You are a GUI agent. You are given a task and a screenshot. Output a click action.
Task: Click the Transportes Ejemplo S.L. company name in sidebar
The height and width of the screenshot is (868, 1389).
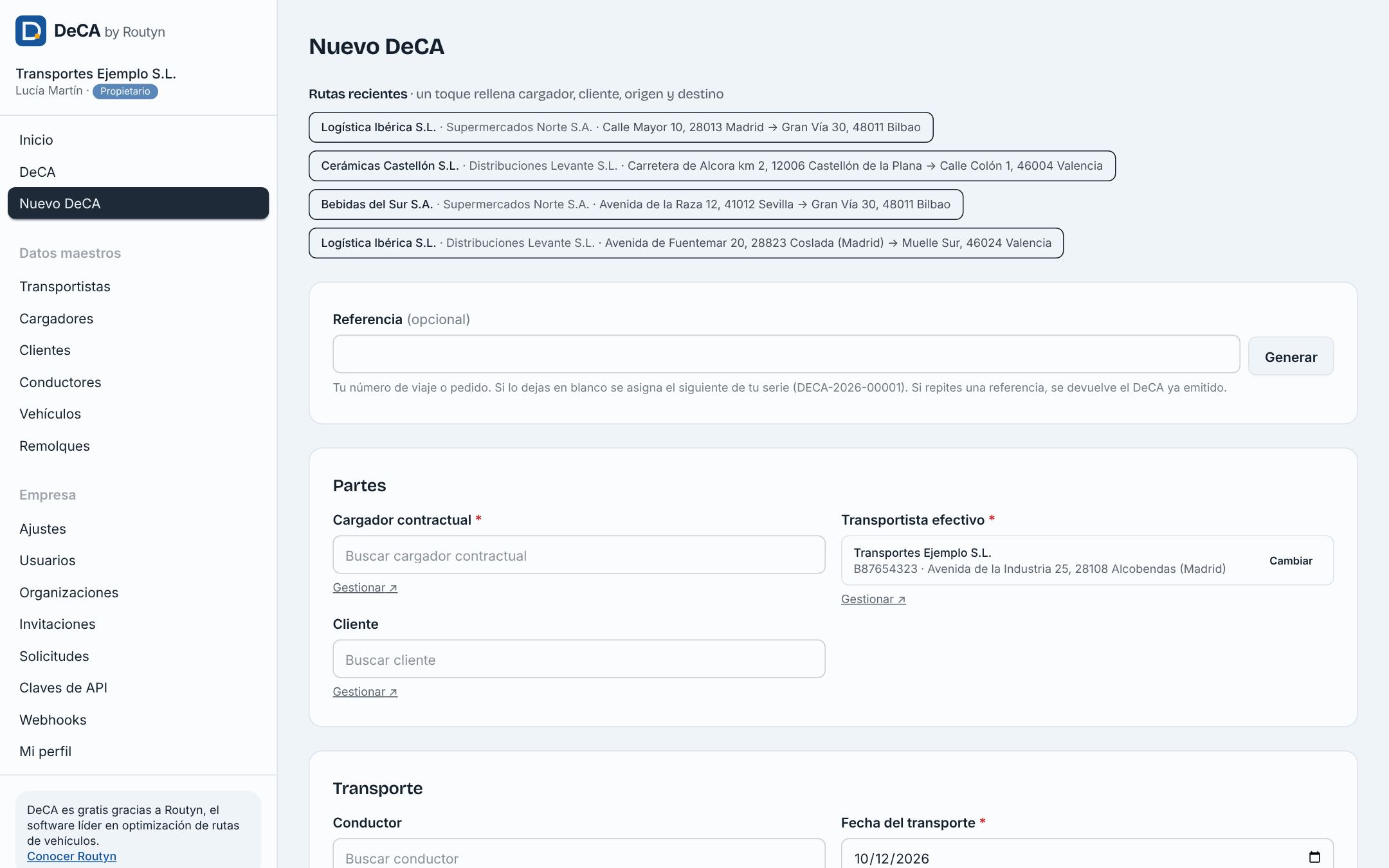click(96, 74)
